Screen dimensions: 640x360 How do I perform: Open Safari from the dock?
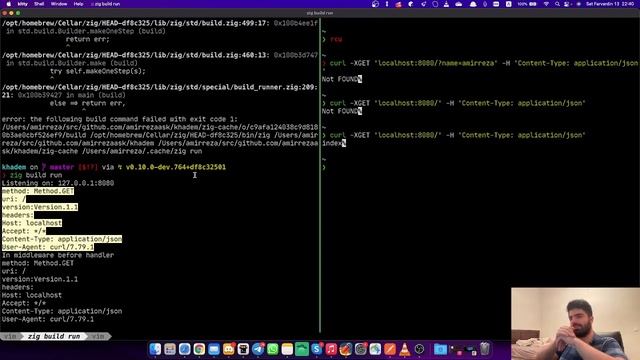click(x=184, y=349)
